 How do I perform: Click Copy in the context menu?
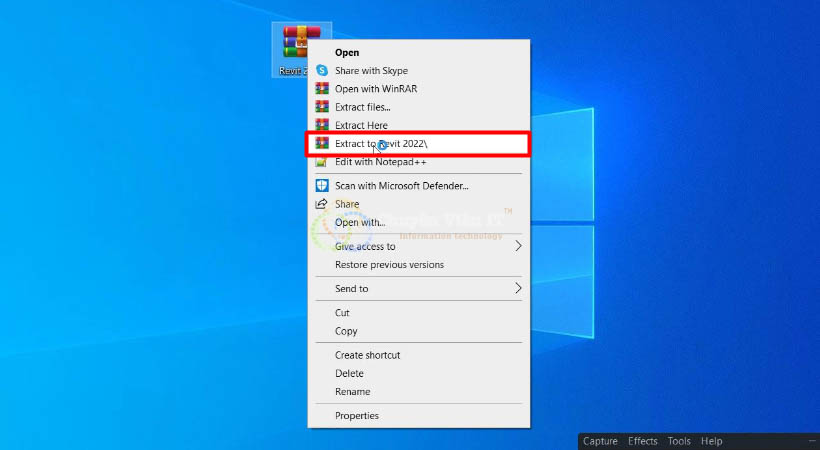[x=346, y=331]
